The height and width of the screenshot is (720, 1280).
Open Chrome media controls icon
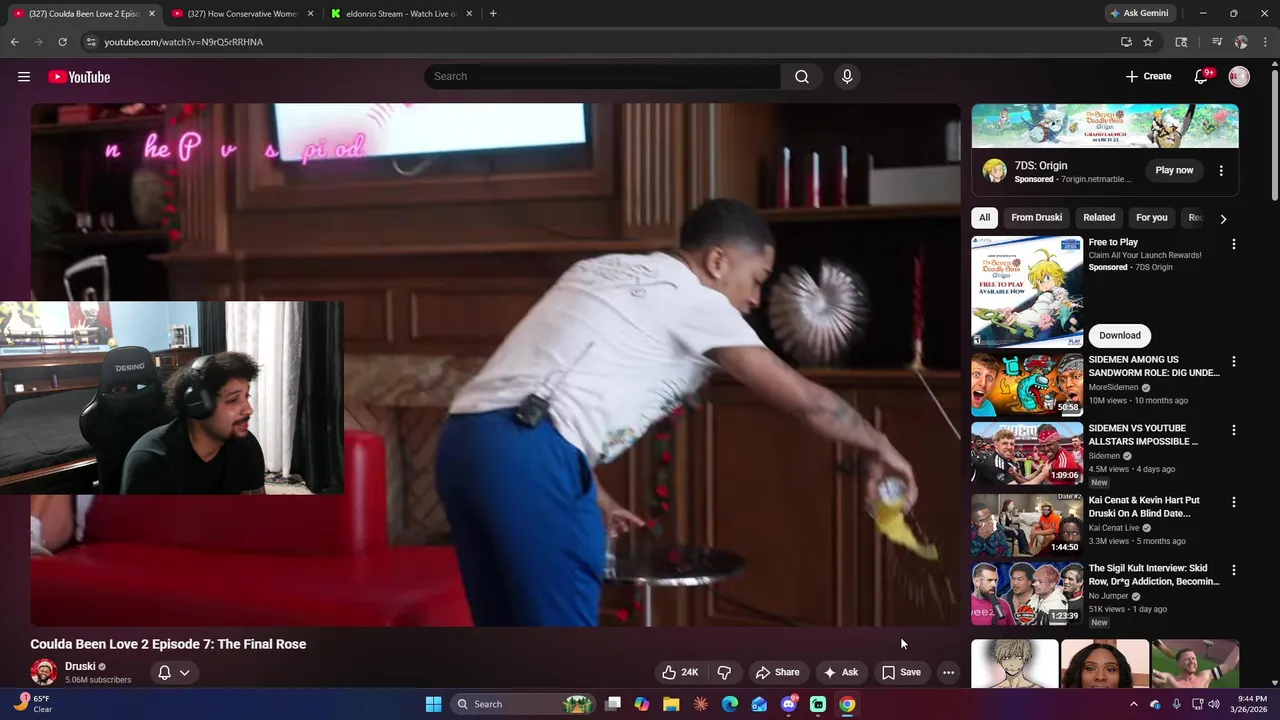click(x=1217, y=42)
